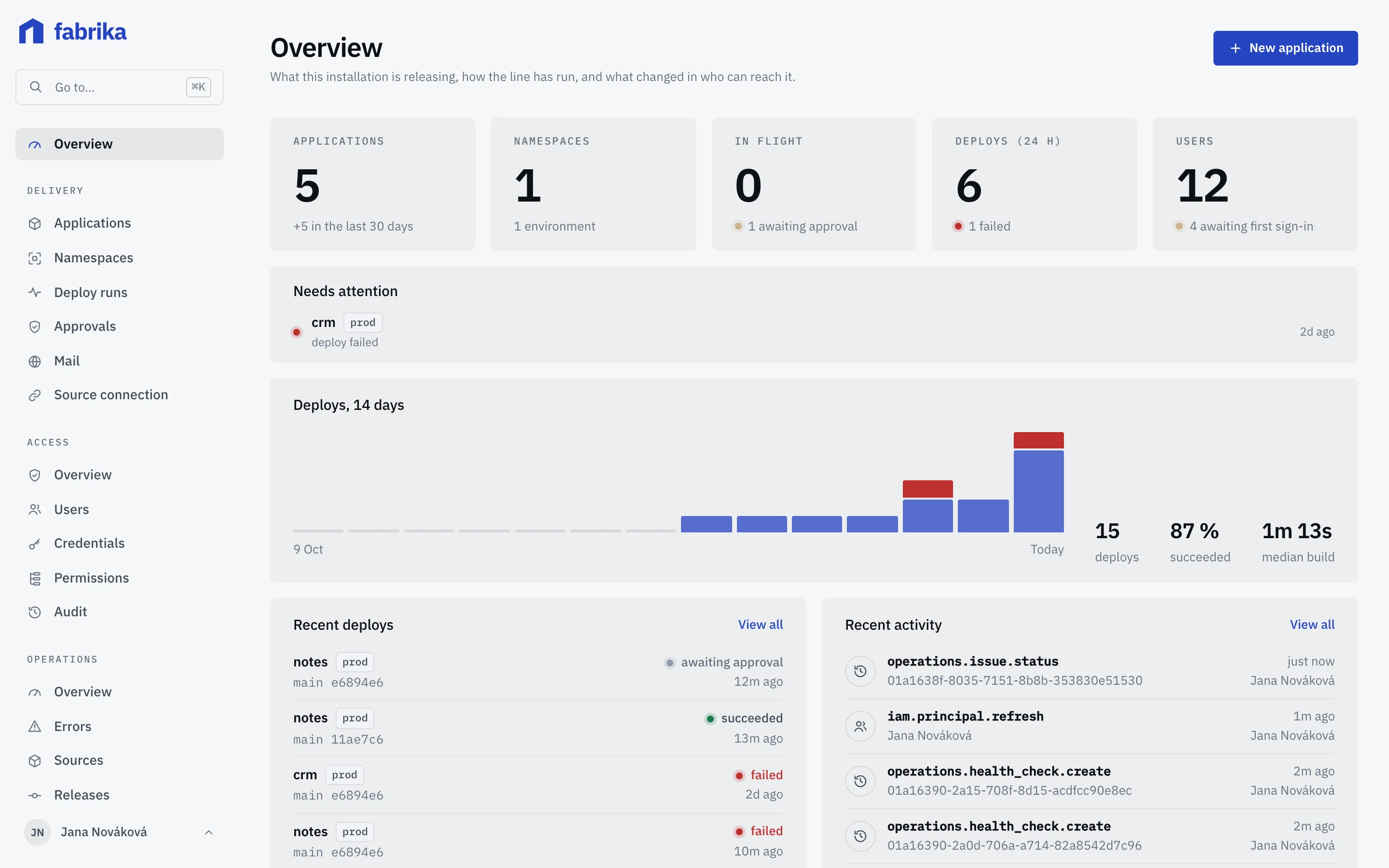Click Today's red failed bar segment

coord(1038,440)
